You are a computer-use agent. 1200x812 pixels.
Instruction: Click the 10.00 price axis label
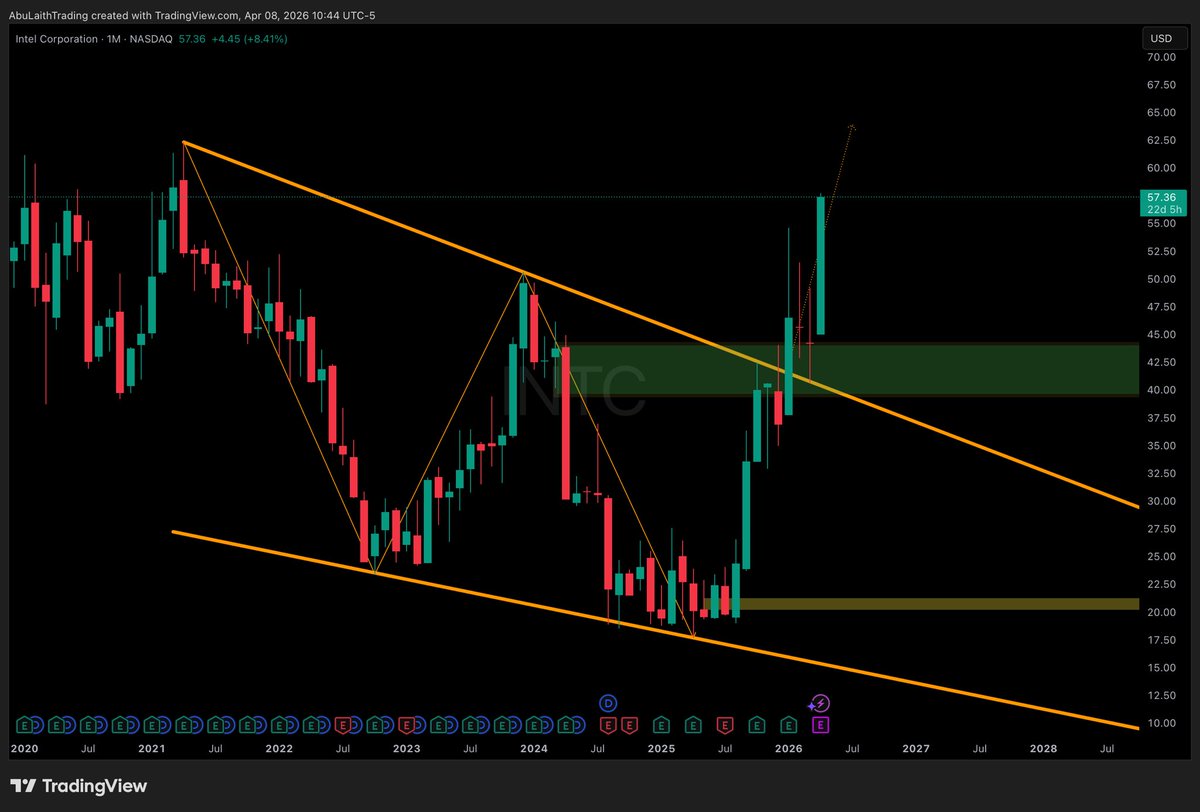coord(1161,723)
